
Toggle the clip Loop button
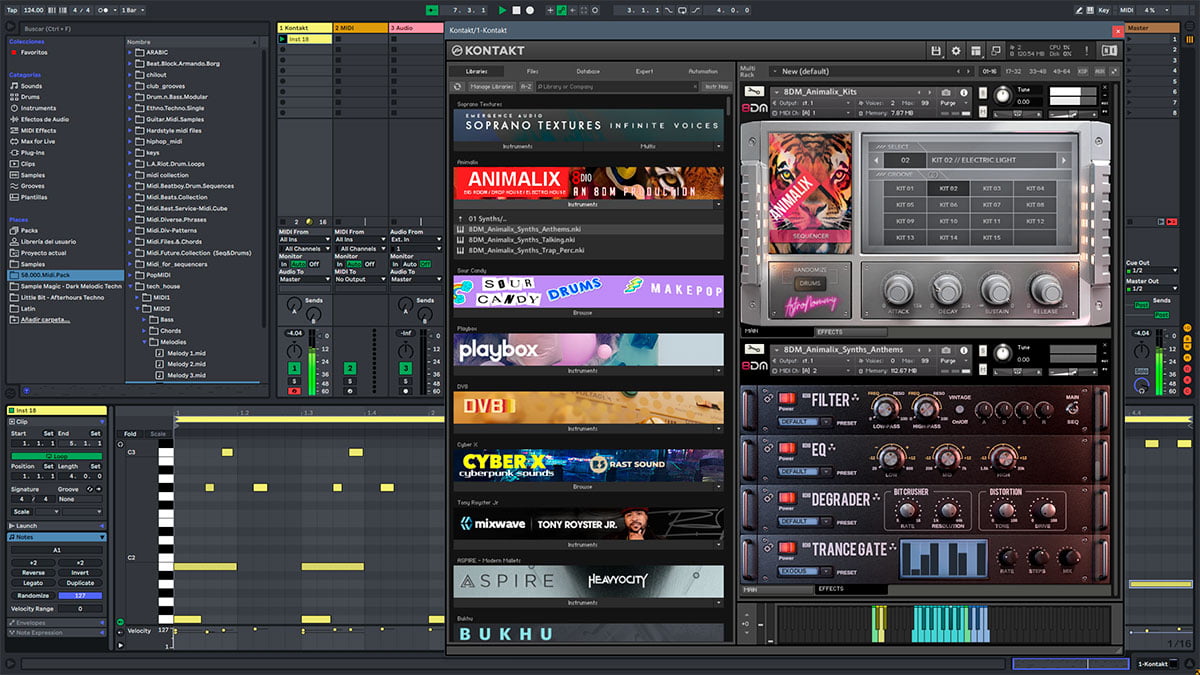pyautogui.click(x=57, y=456)
